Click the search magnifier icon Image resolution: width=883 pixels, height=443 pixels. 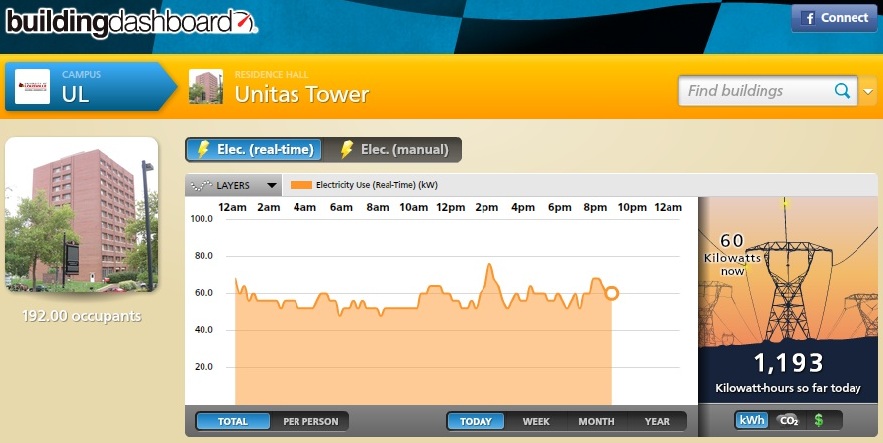pyautogui.click(x=843, y=91)
